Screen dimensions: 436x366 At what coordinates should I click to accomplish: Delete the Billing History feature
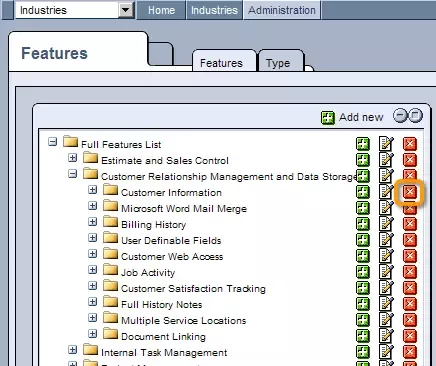pos(410,224)
